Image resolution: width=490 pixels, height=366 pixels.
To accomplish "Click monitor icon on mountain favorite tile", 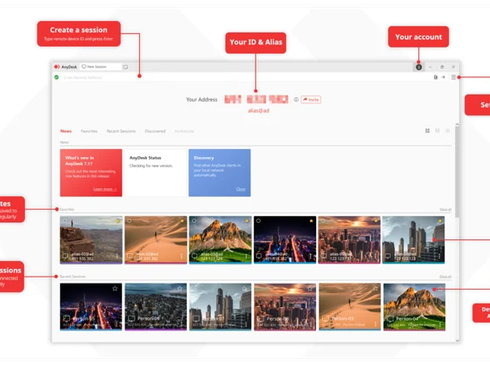I will pyautogui.click(x=195, y=256).
